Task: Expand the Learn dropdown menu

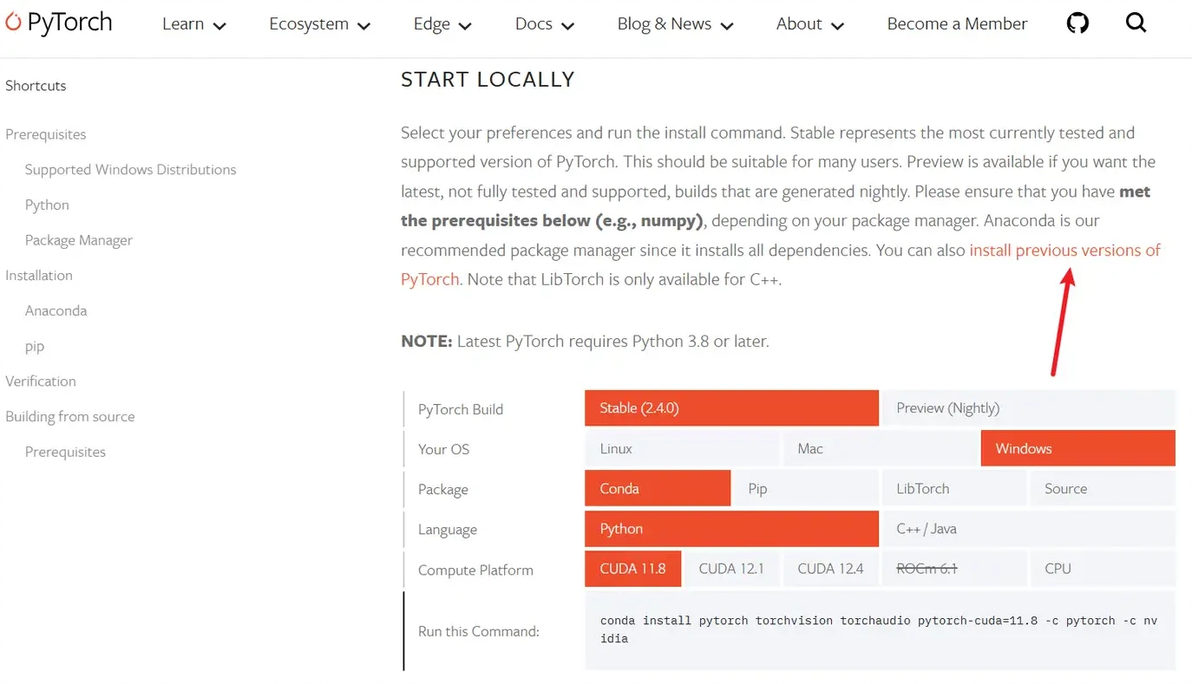Action: (194, 24)
